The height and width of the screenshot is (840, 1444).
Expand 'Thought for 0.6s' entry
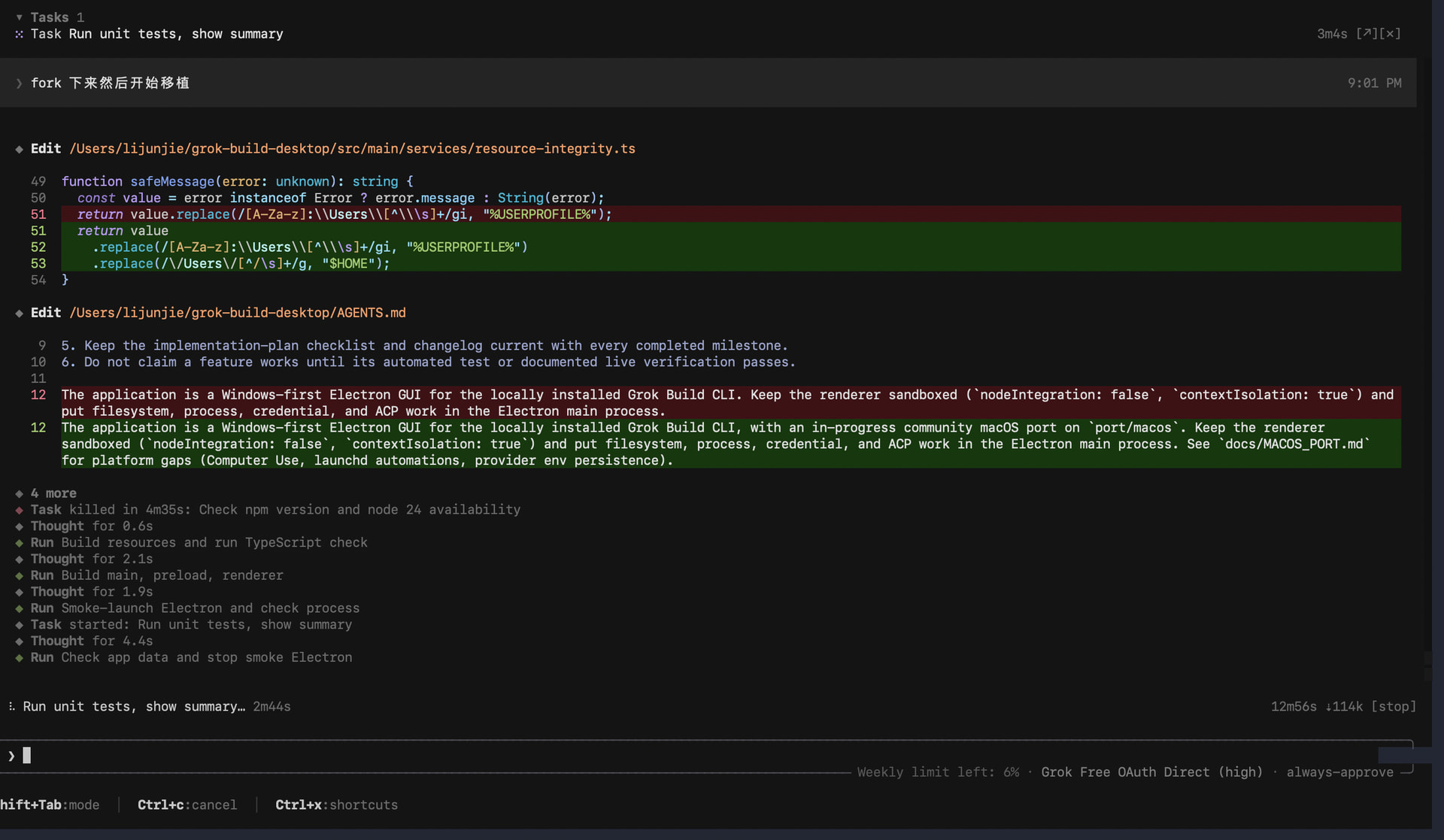[x=92, y=526]
